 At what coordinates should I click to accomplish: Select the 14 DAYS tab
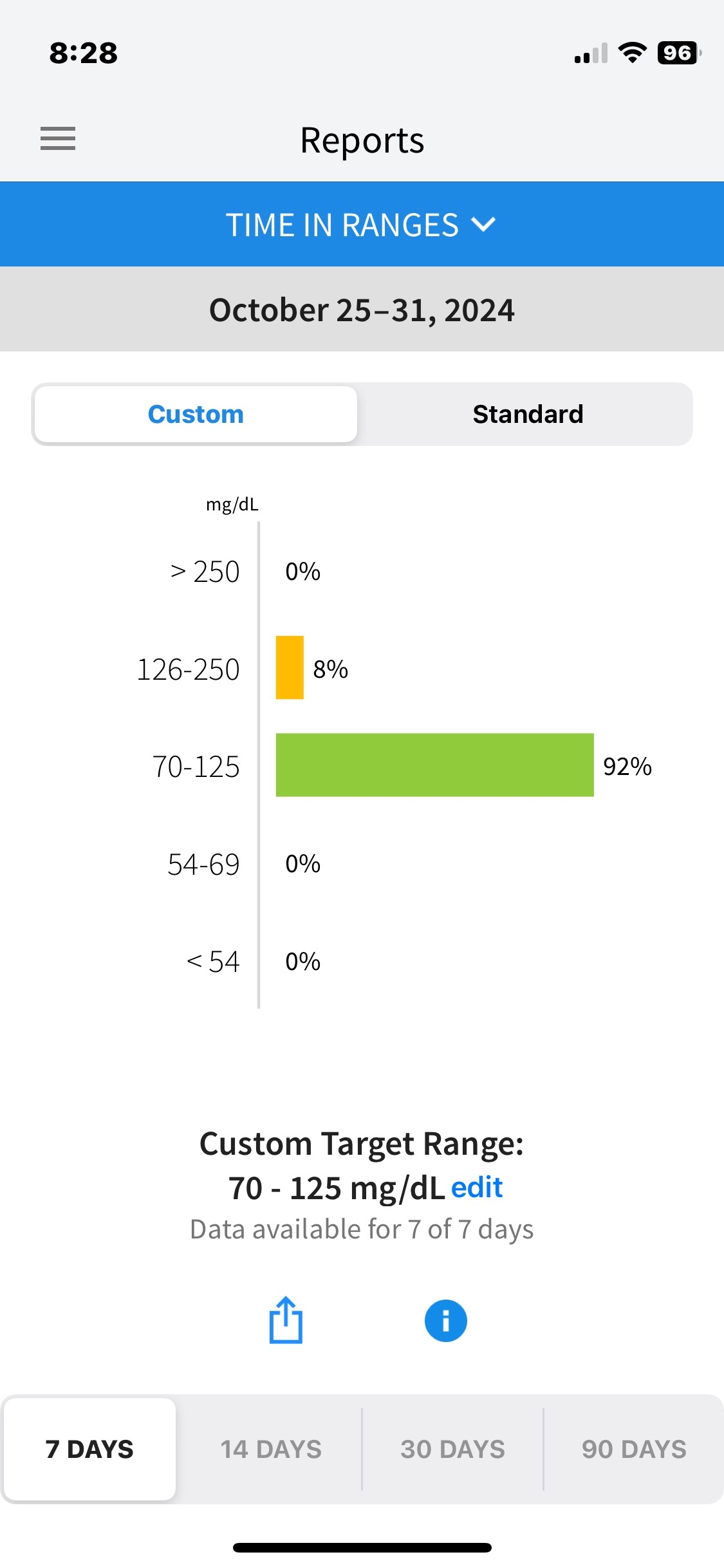click(x=271, y=1450)
